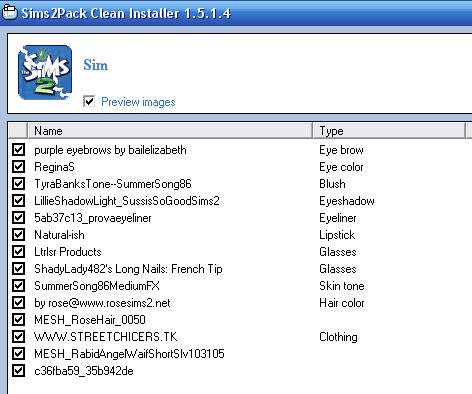Select the 5ab37c13_provaeyeliner entry
The width and height of the screenshot is (472, 394).
click(93, 218)
